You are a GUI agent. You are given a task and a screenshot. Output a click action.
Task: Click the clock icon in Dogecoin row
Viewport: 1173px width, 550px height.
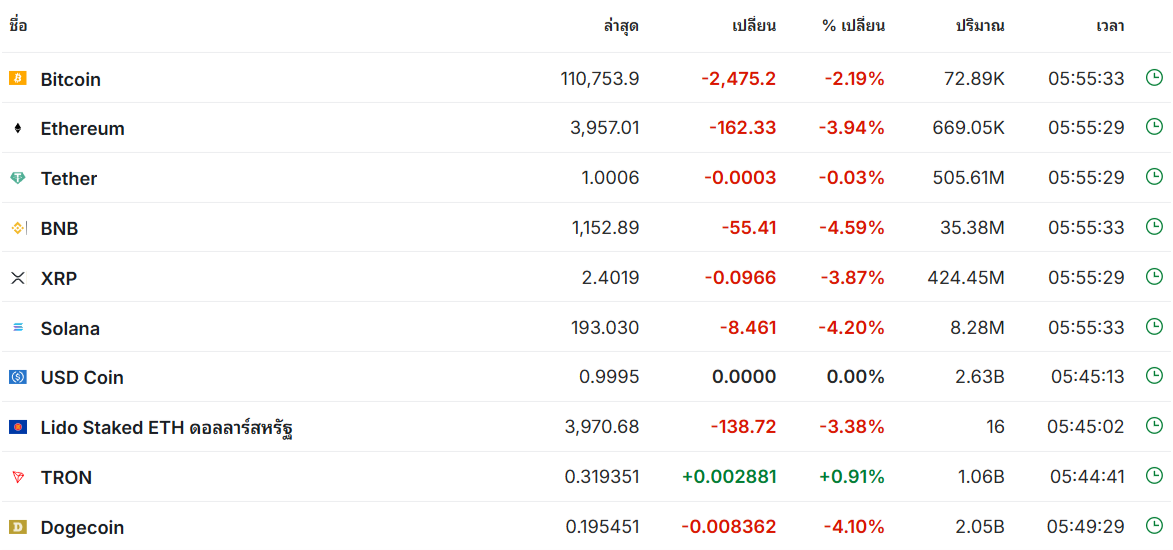tap(1154, 526)
